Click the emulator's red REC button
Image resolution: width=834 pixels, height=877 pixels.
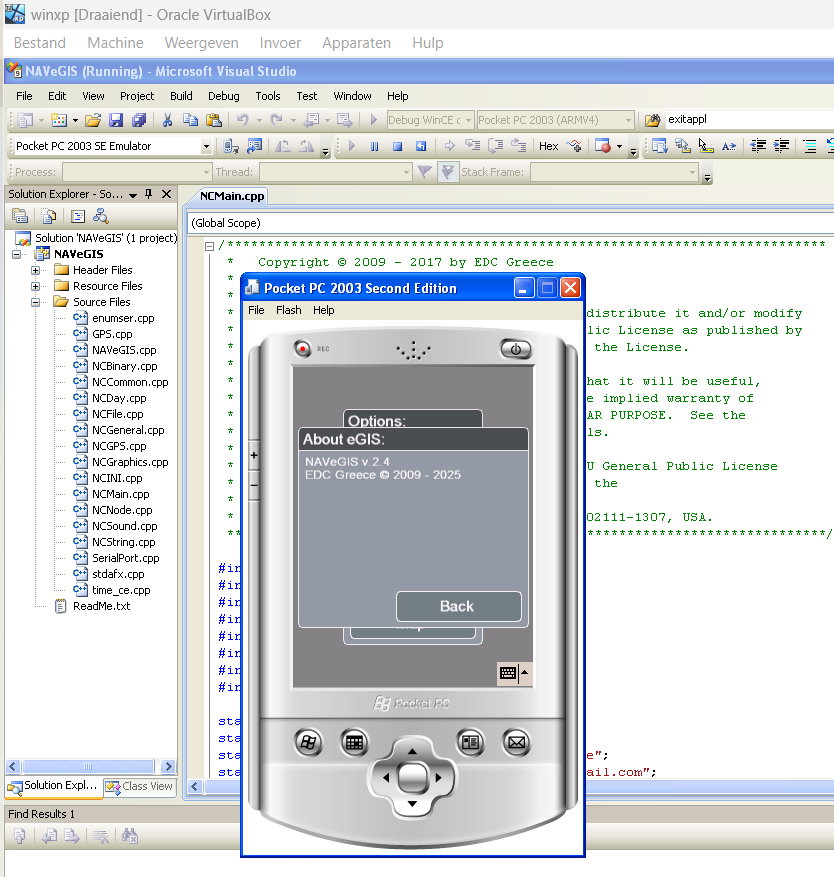303,348
